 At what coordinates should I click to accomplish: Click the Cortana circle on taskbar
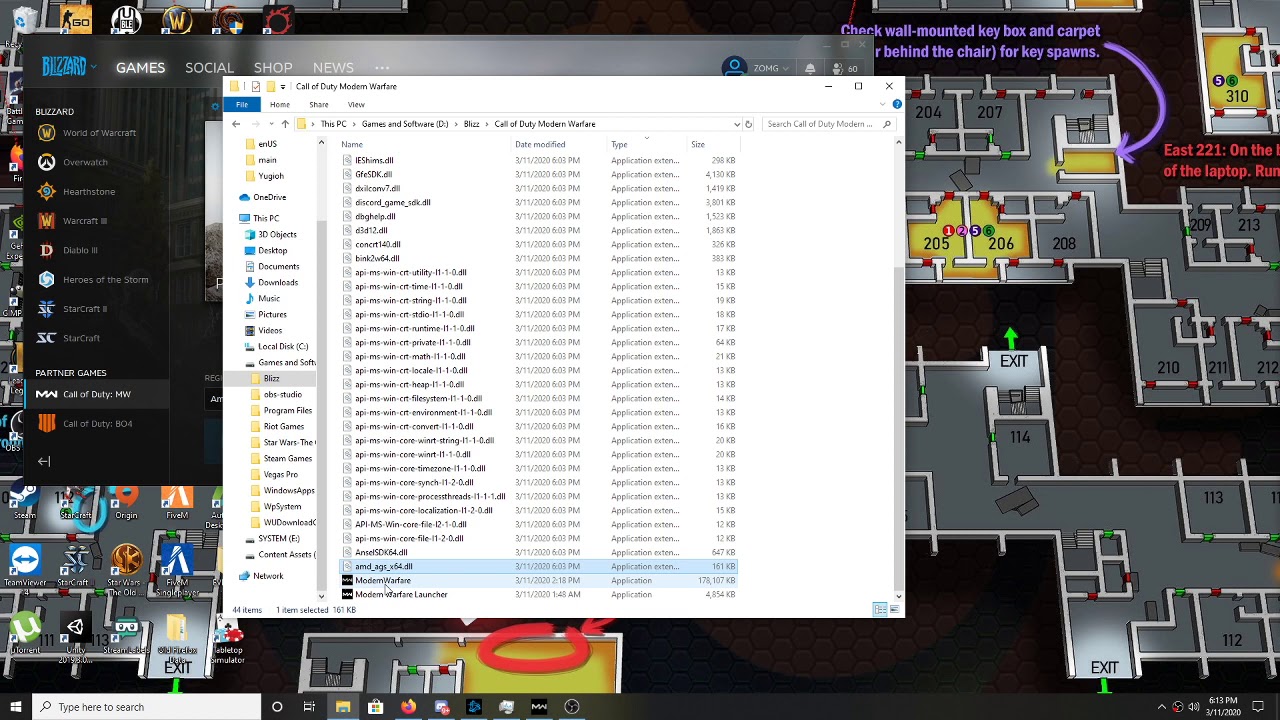coord(277,707)
